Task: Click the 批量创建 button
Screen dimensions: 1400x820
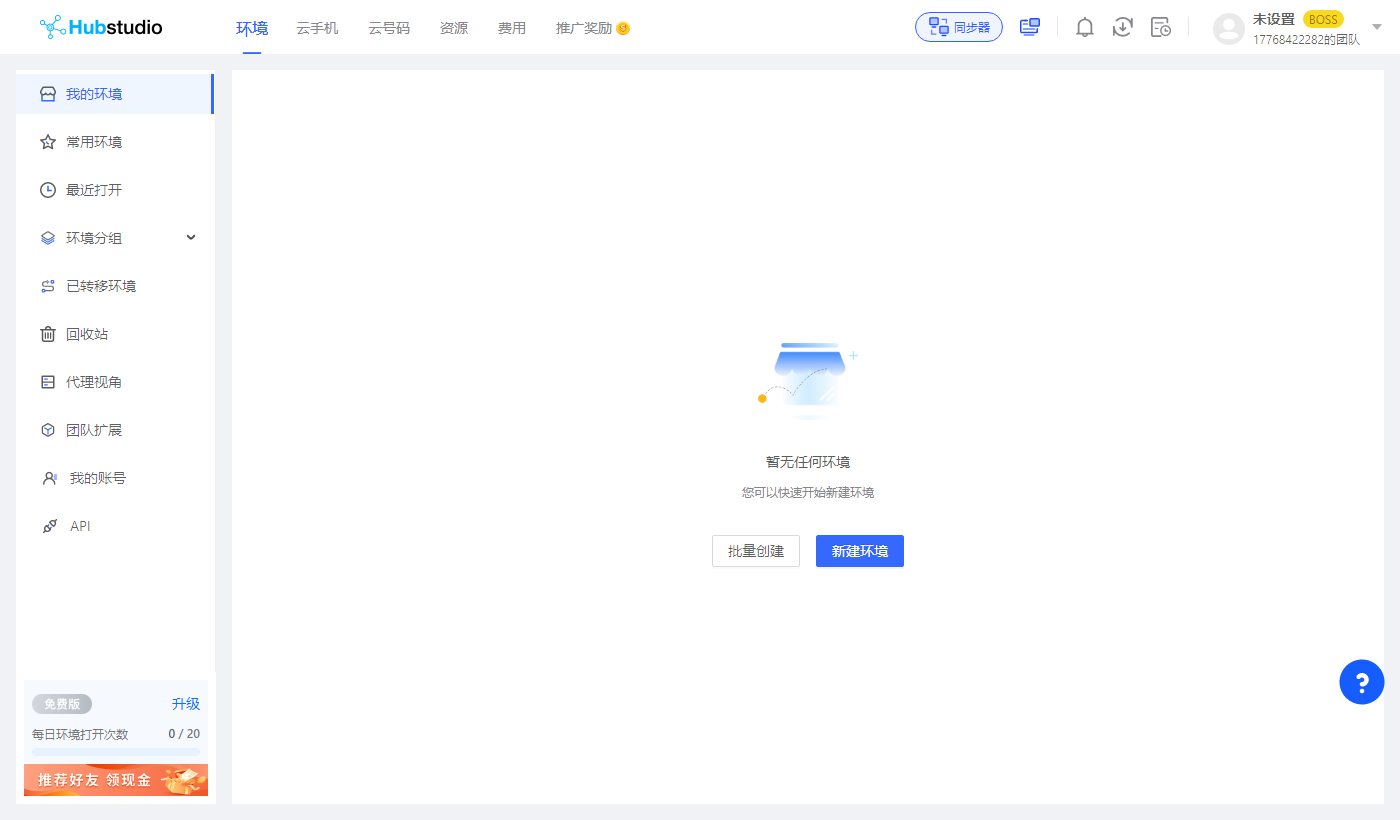Action: point(756,551)
